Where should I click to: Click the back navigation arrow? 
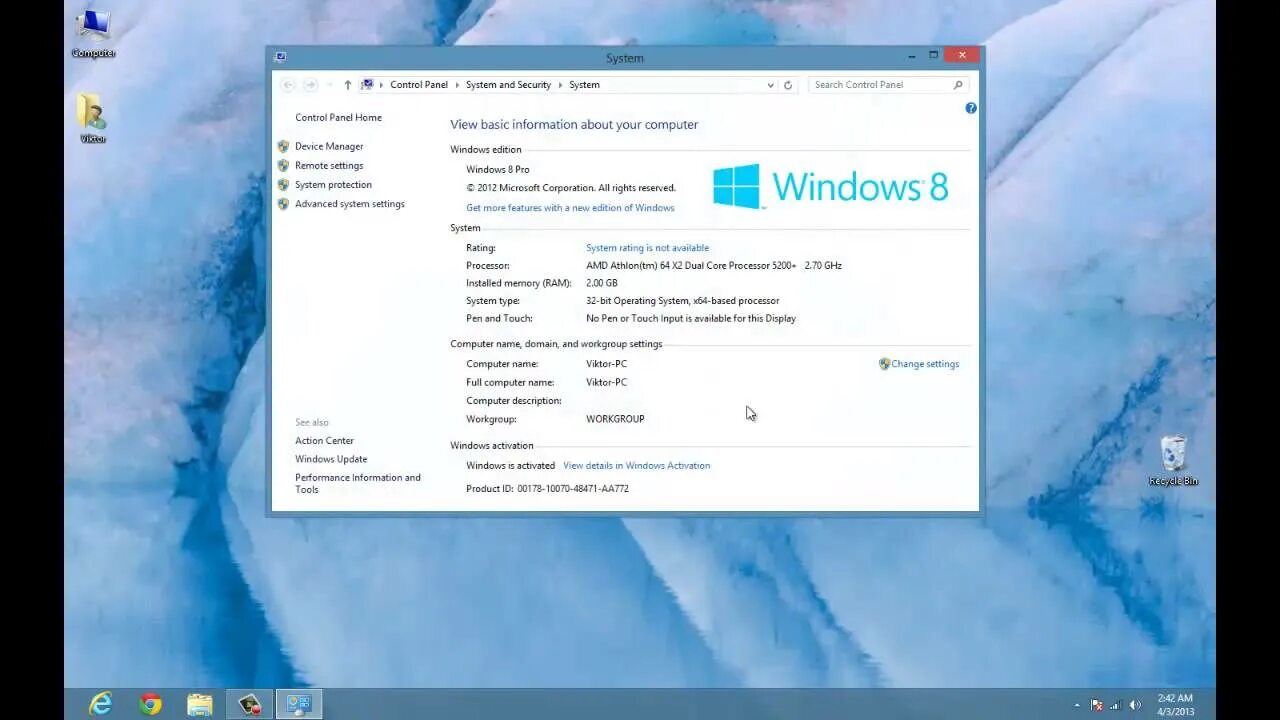288,85
